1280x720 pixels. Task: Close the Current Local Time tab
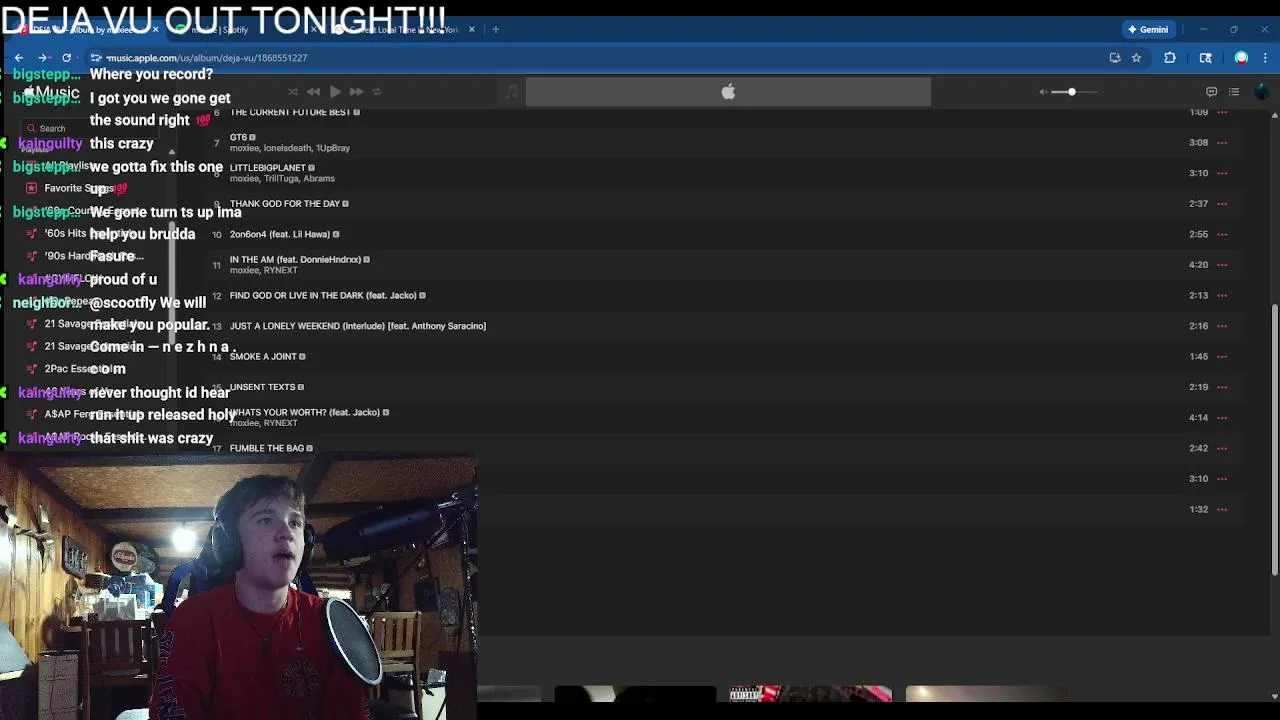(472, 30)
